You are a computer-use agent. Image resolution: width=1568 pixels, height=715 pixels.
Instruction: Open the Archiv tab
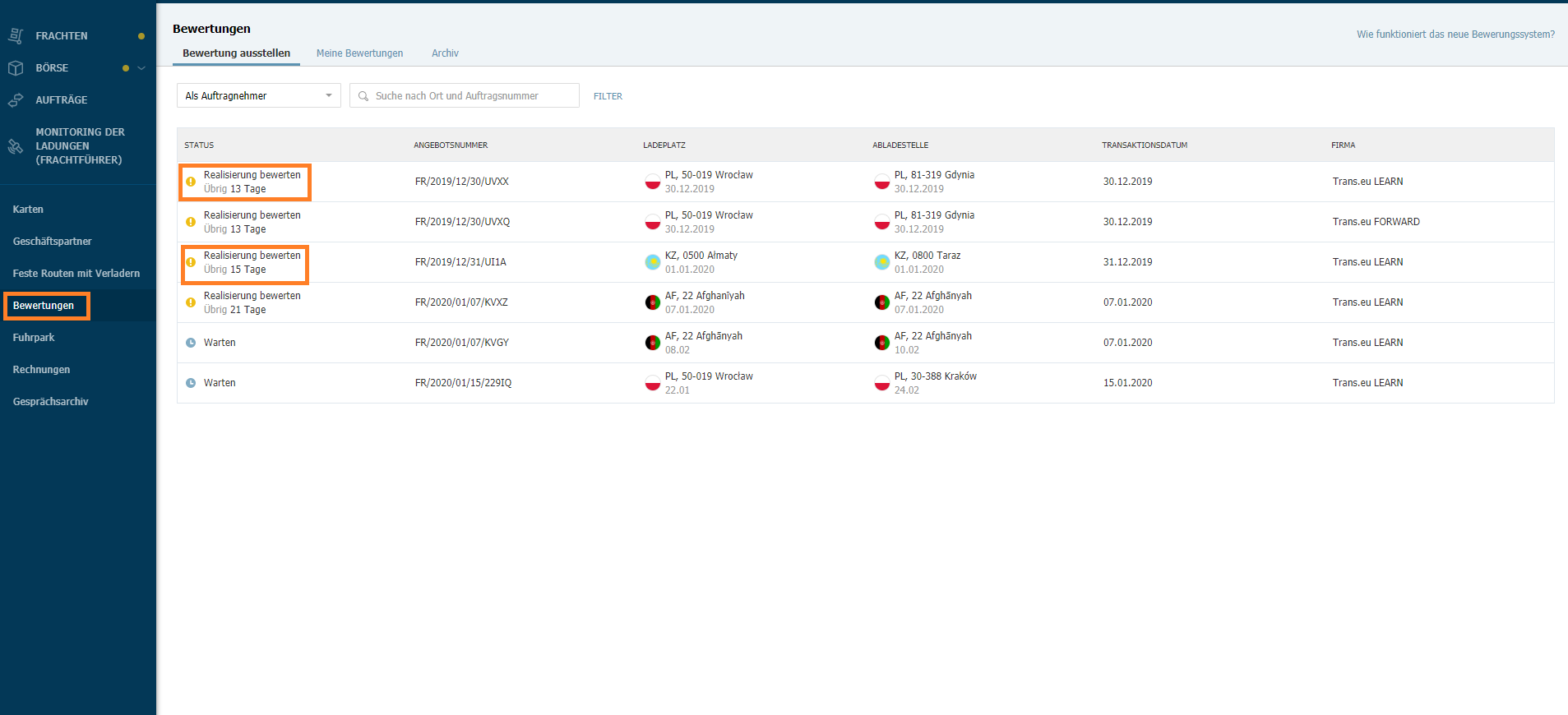click(x=445, y=53)
